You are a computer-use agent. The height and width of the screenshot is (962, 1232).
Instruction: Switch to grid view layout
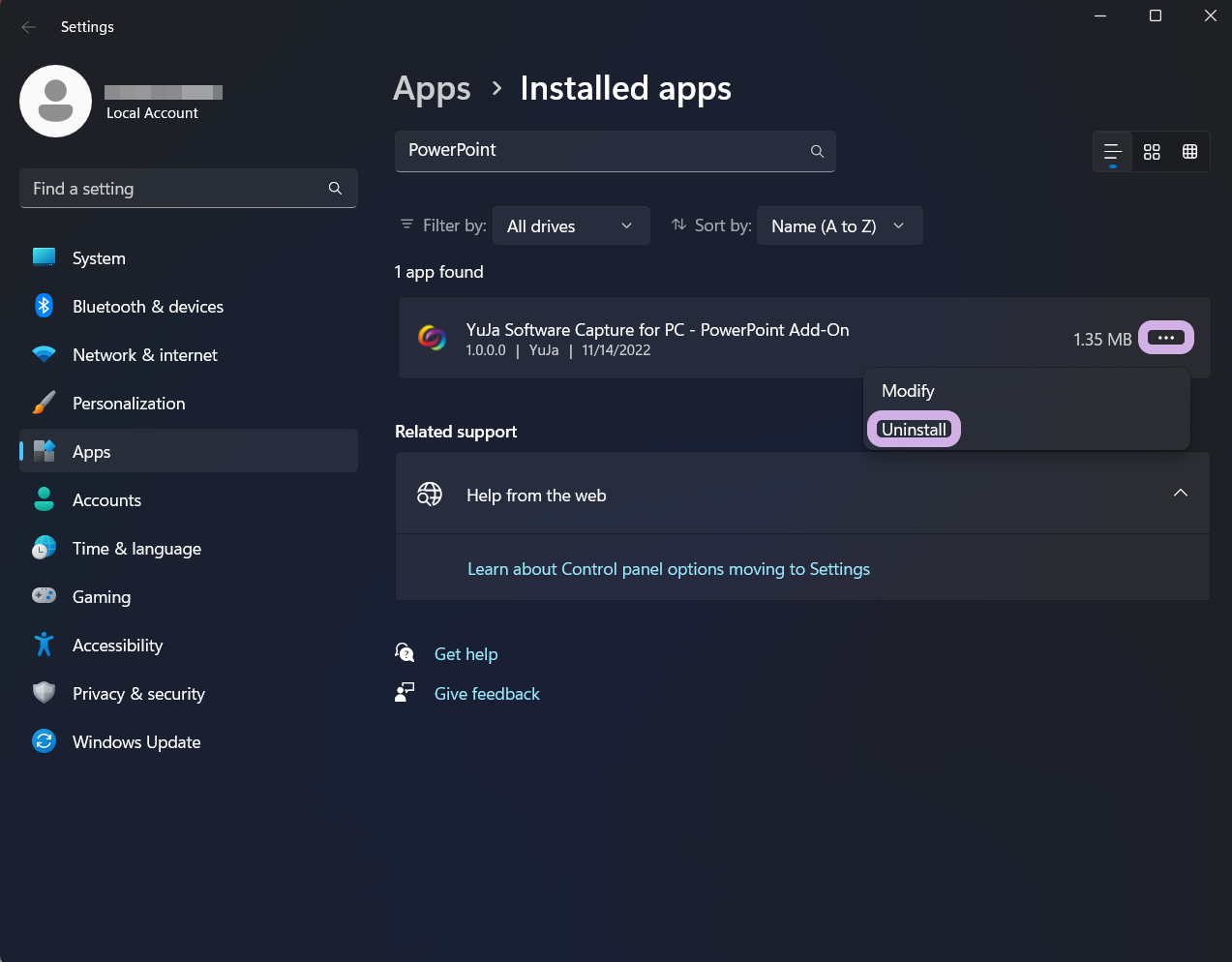1152,152
